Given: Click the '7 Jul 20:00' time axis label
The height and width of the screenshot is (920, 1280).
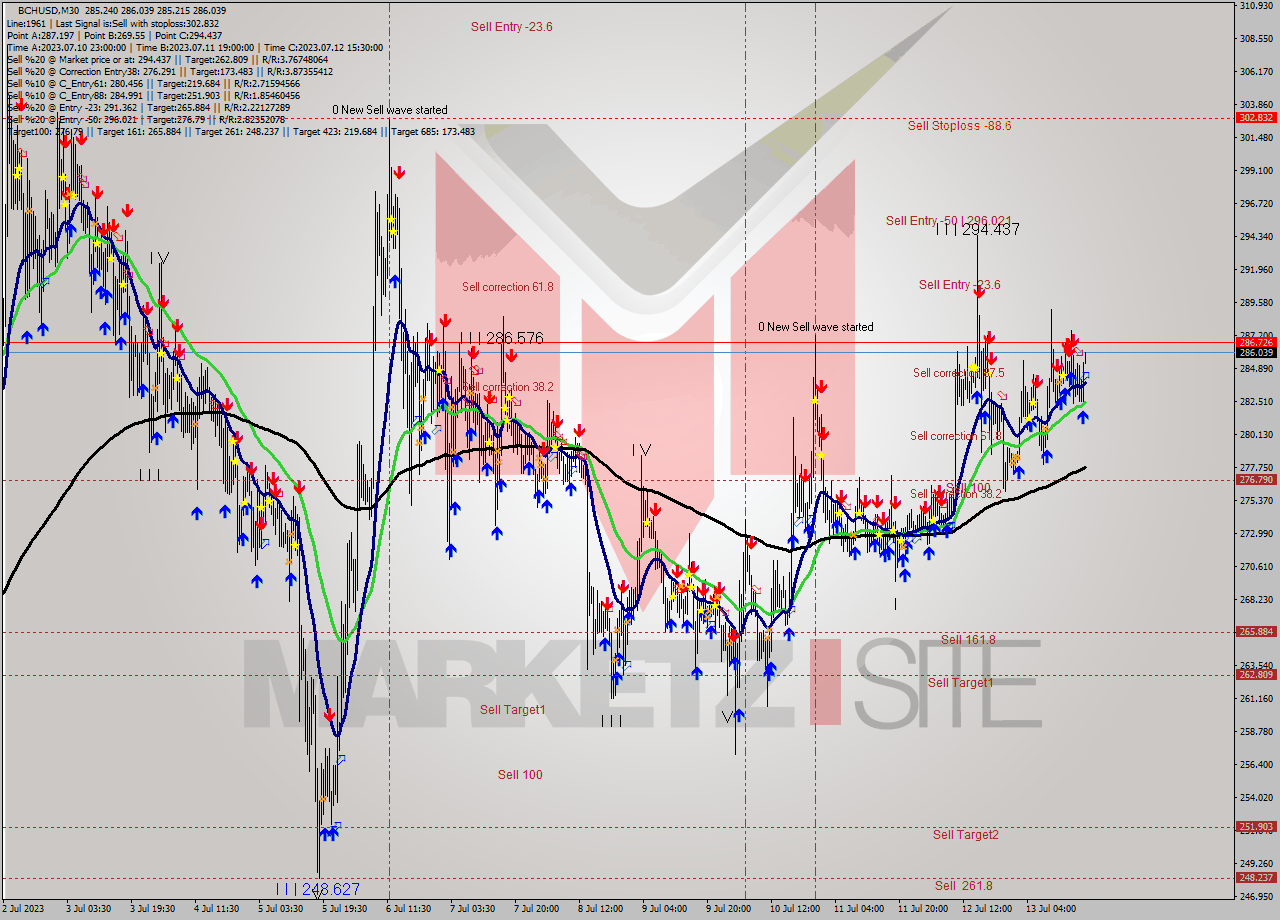Looking at the screenshot, I should pyautogui.click(x=536, y=909).
